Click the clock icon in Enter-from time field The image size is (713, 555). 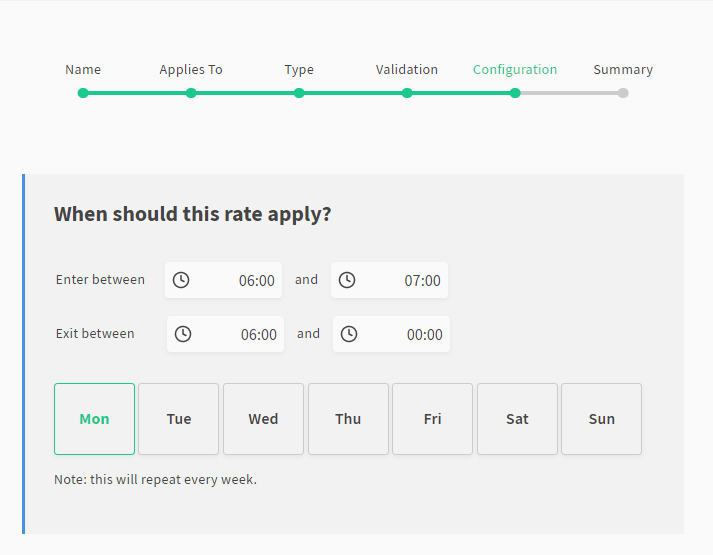180,280
